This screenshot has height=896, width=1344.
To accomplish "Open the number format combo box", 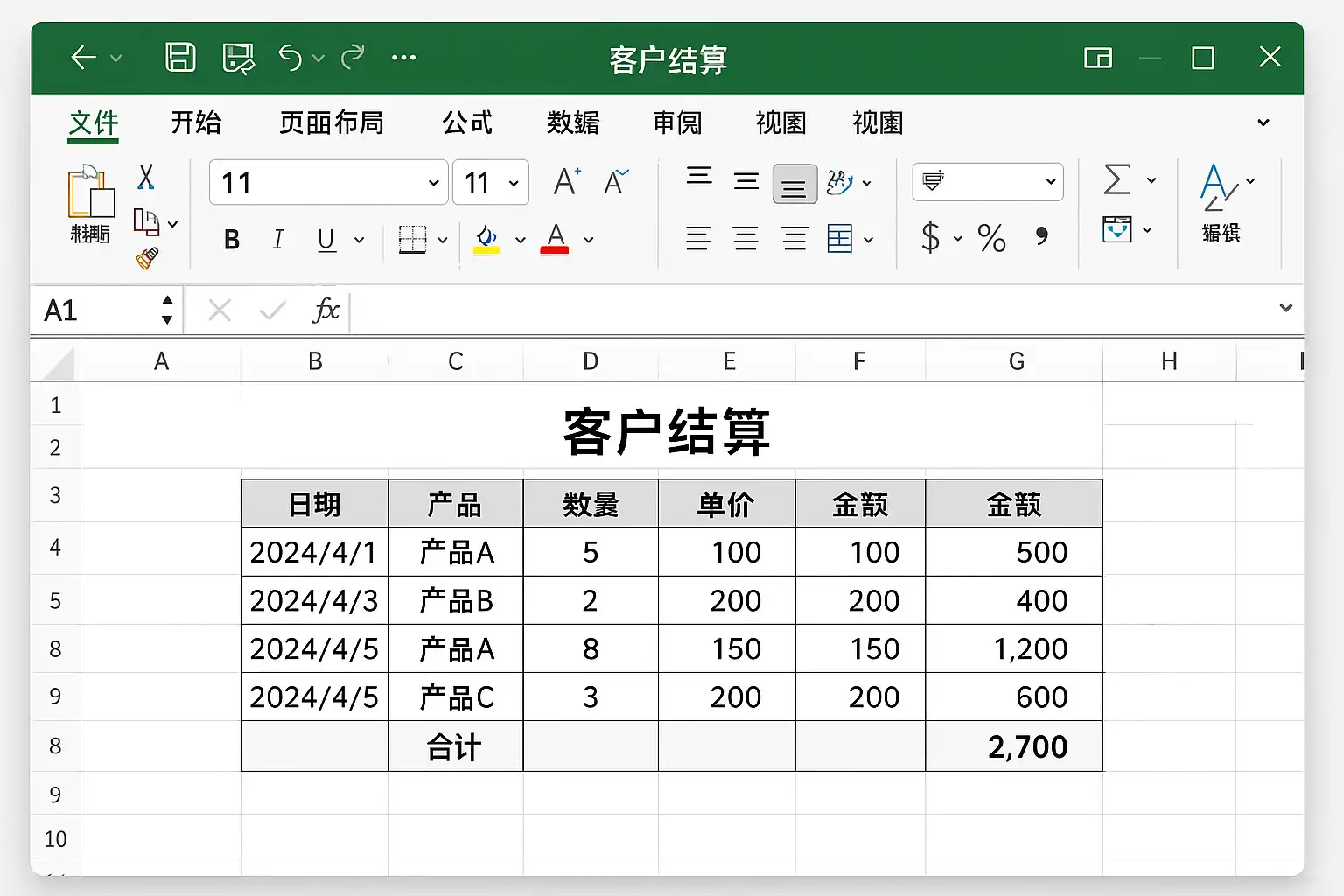I will [x=988, y=182].
